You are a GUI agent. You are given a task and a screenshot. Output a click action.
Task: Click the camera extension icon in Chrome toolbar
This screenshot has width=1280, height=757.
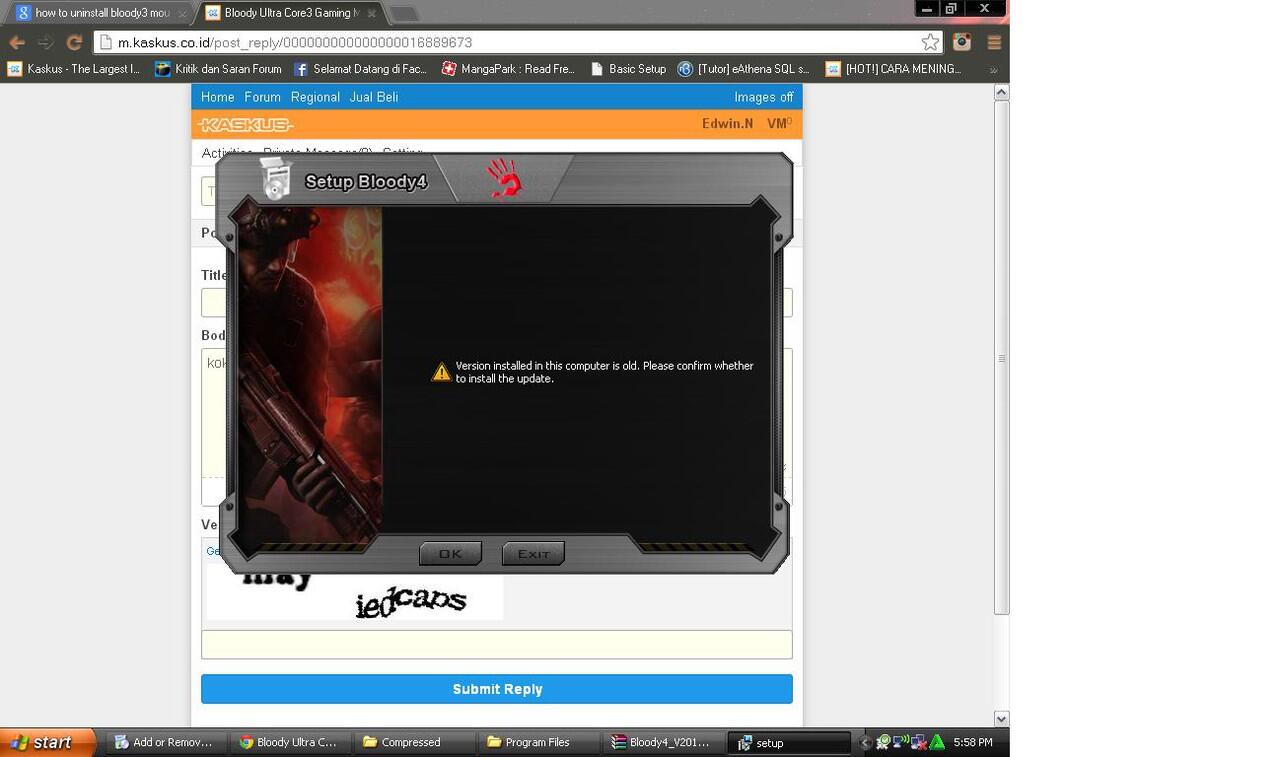coord(962,42)
